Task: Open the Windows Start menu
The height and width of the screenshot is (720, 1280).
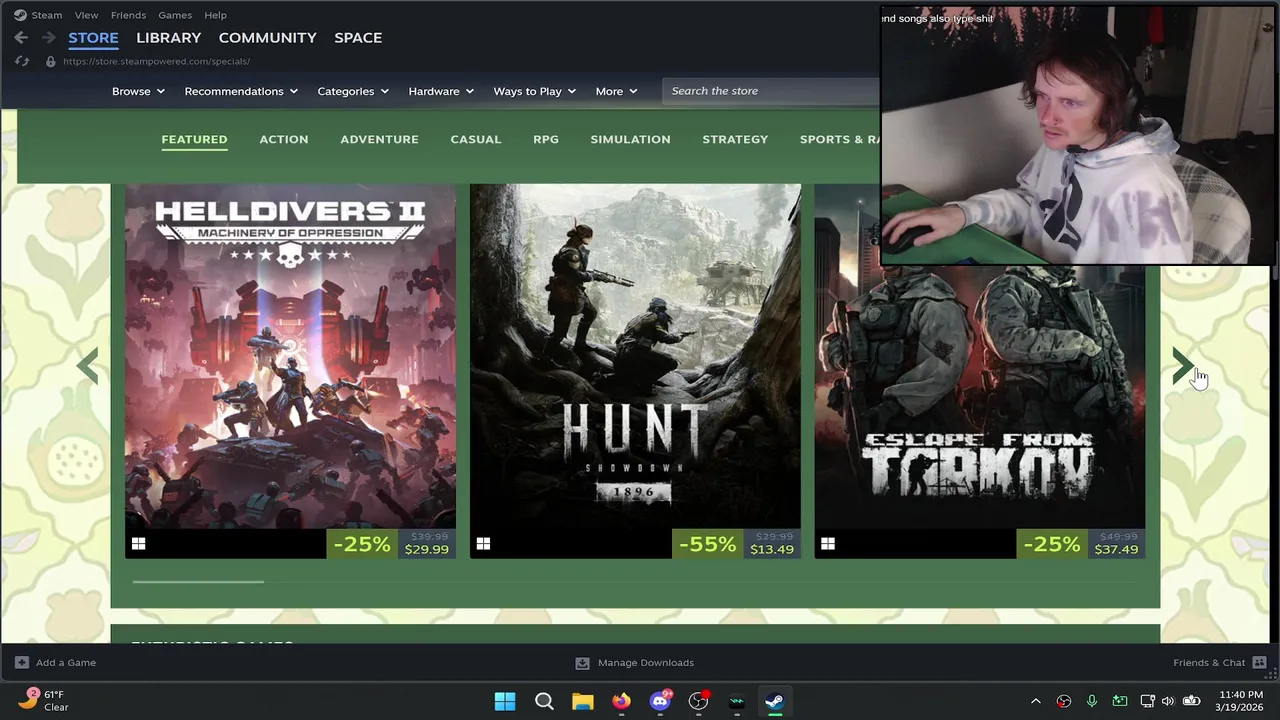Action: 505,701
